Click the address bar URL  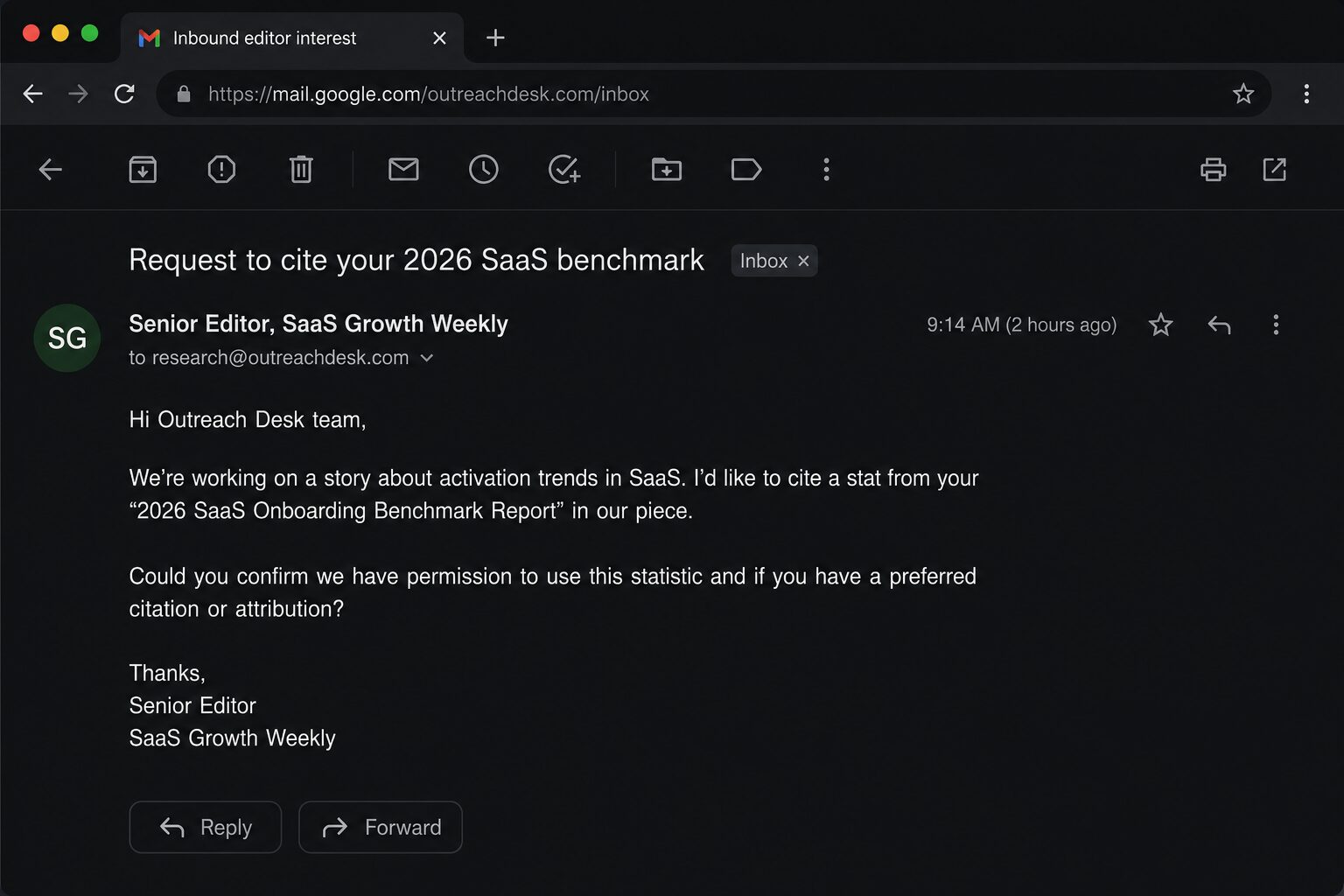[x=429, y=94]
